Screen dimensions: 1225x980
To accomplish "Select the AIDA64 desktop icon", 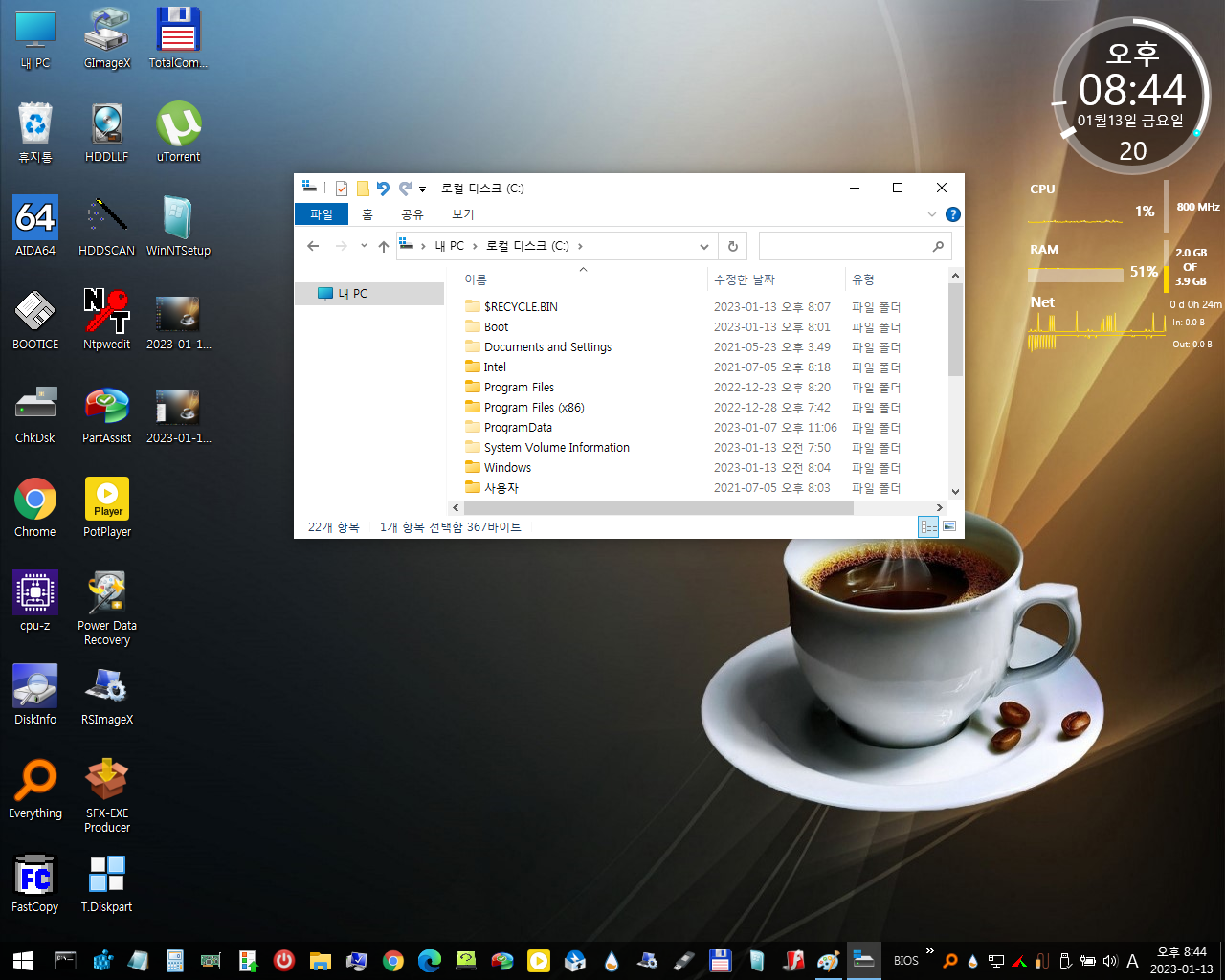I will tap(35, 226).
